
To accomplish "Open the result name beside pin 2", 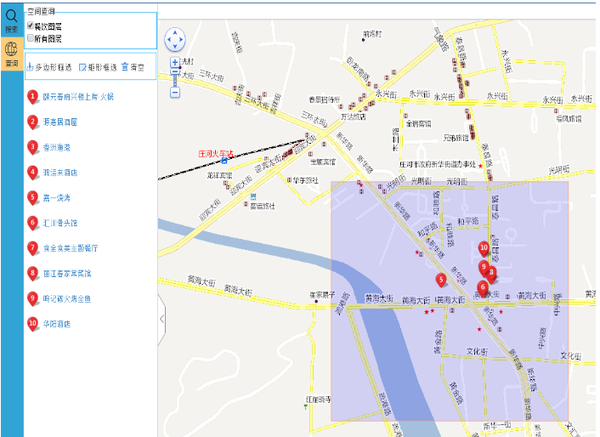I will [60, 122].
